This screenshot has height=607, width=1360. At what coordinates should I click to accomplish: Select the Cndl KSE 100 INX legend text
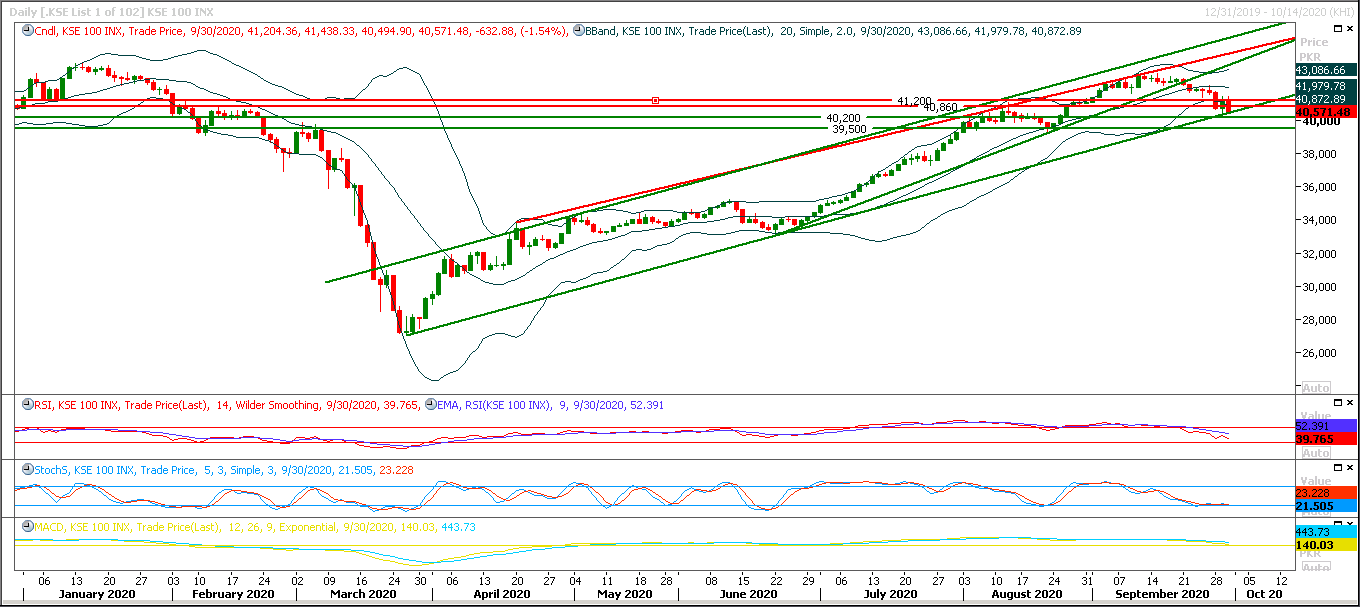(301, 31)
